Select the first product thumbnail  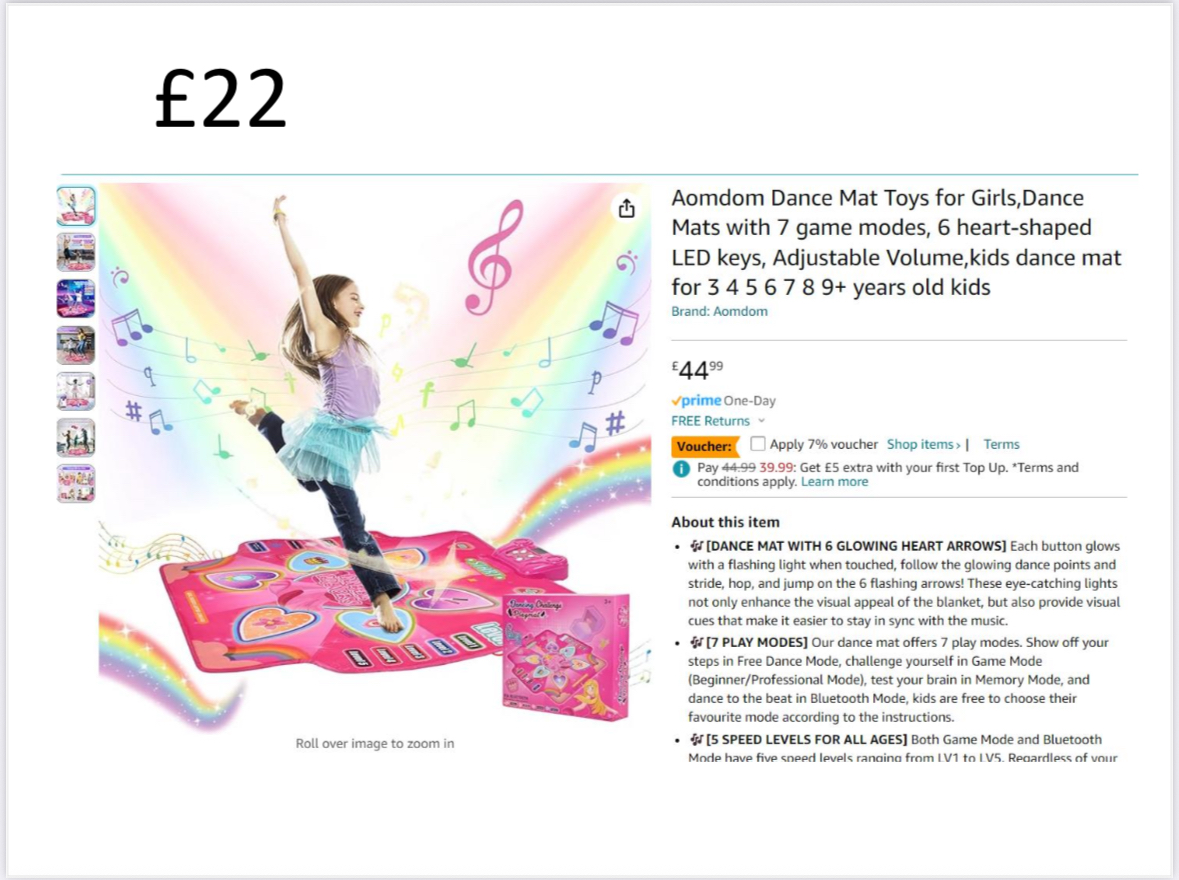[x=76, y=206]
